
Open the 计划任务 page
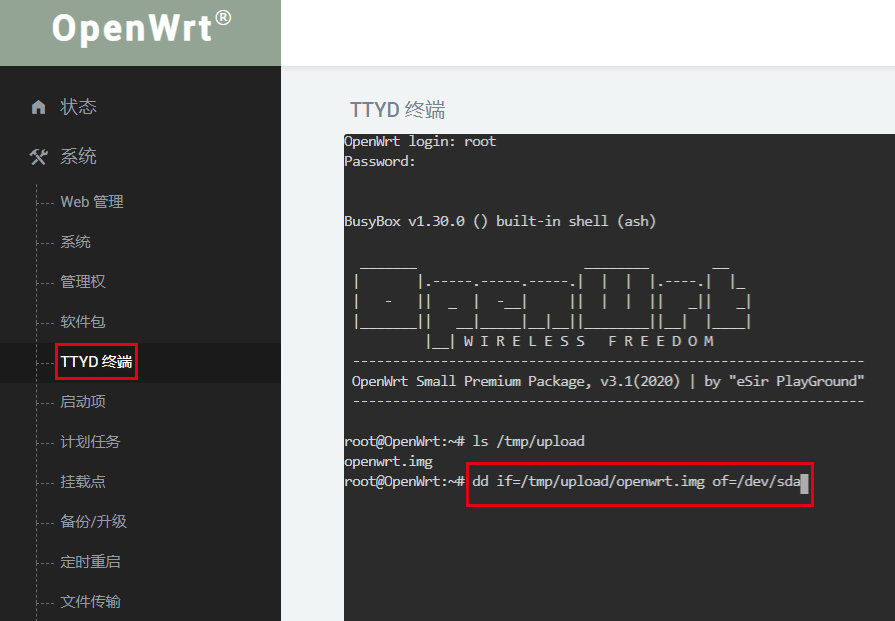point(90,442)
